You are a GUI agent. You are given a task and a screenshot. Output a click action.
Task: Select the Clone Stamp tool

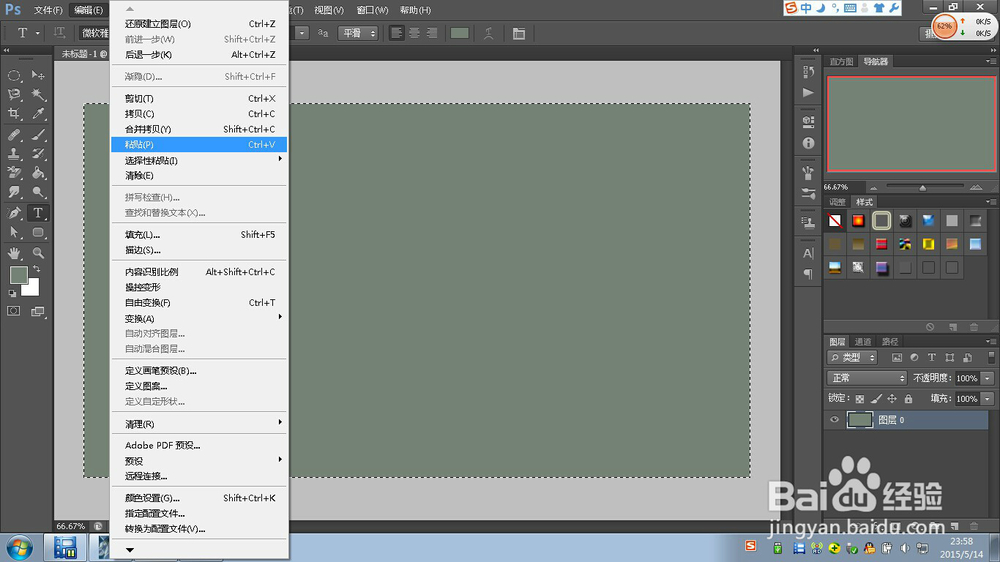tap(14, 154)
